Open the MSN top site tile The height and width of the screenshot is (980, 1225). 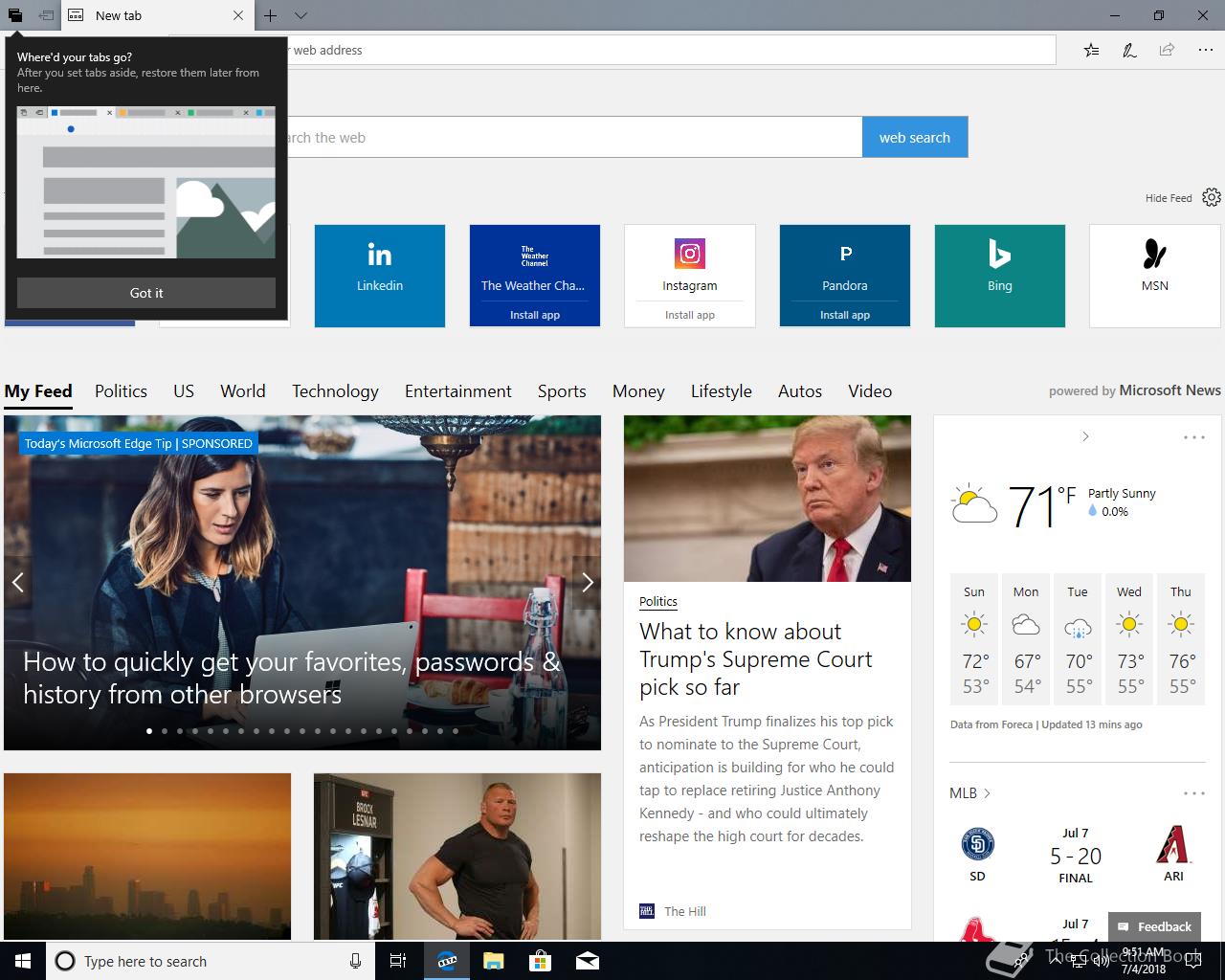point(1155,276)
